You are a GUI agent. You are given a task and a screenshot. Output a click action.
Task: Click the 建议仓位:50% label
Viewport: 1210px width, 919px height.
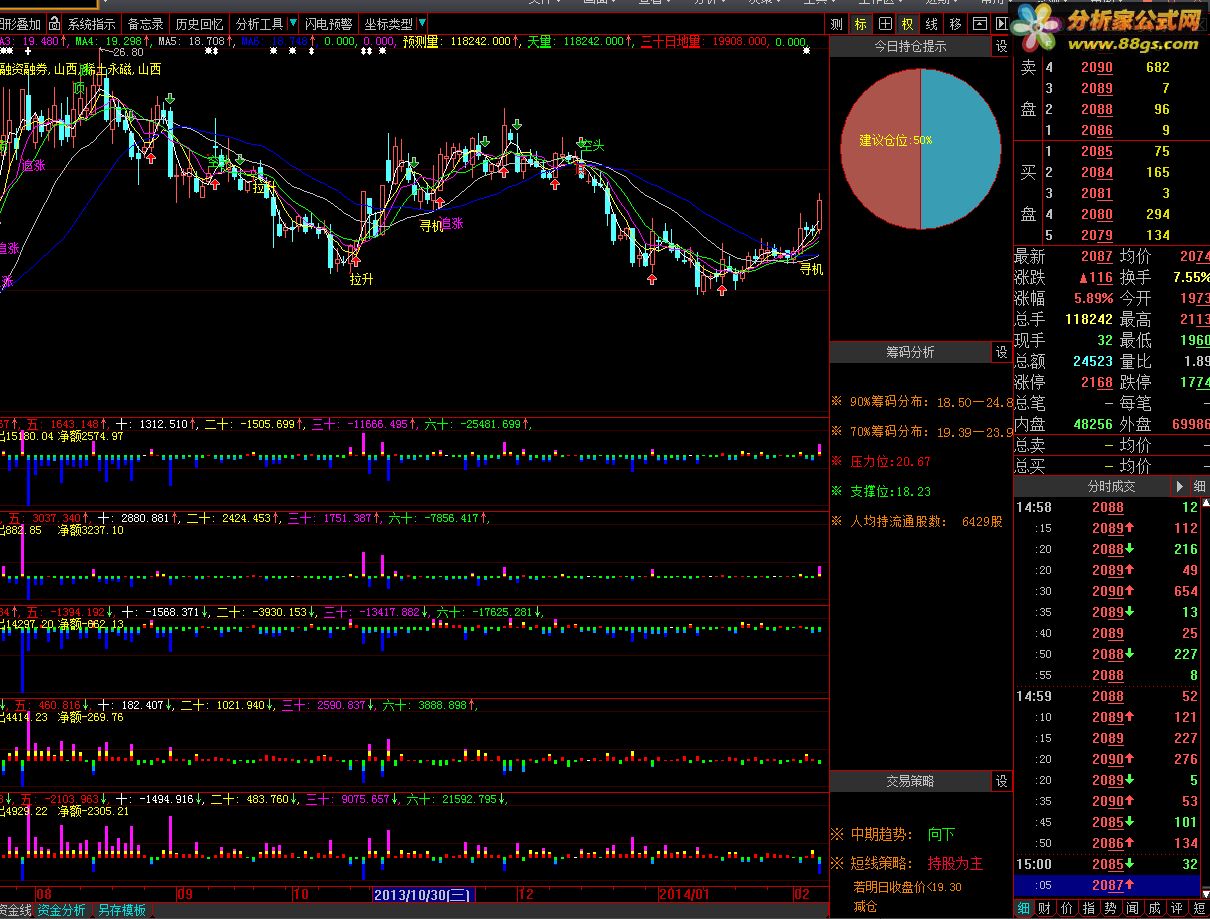pos(895,141)
